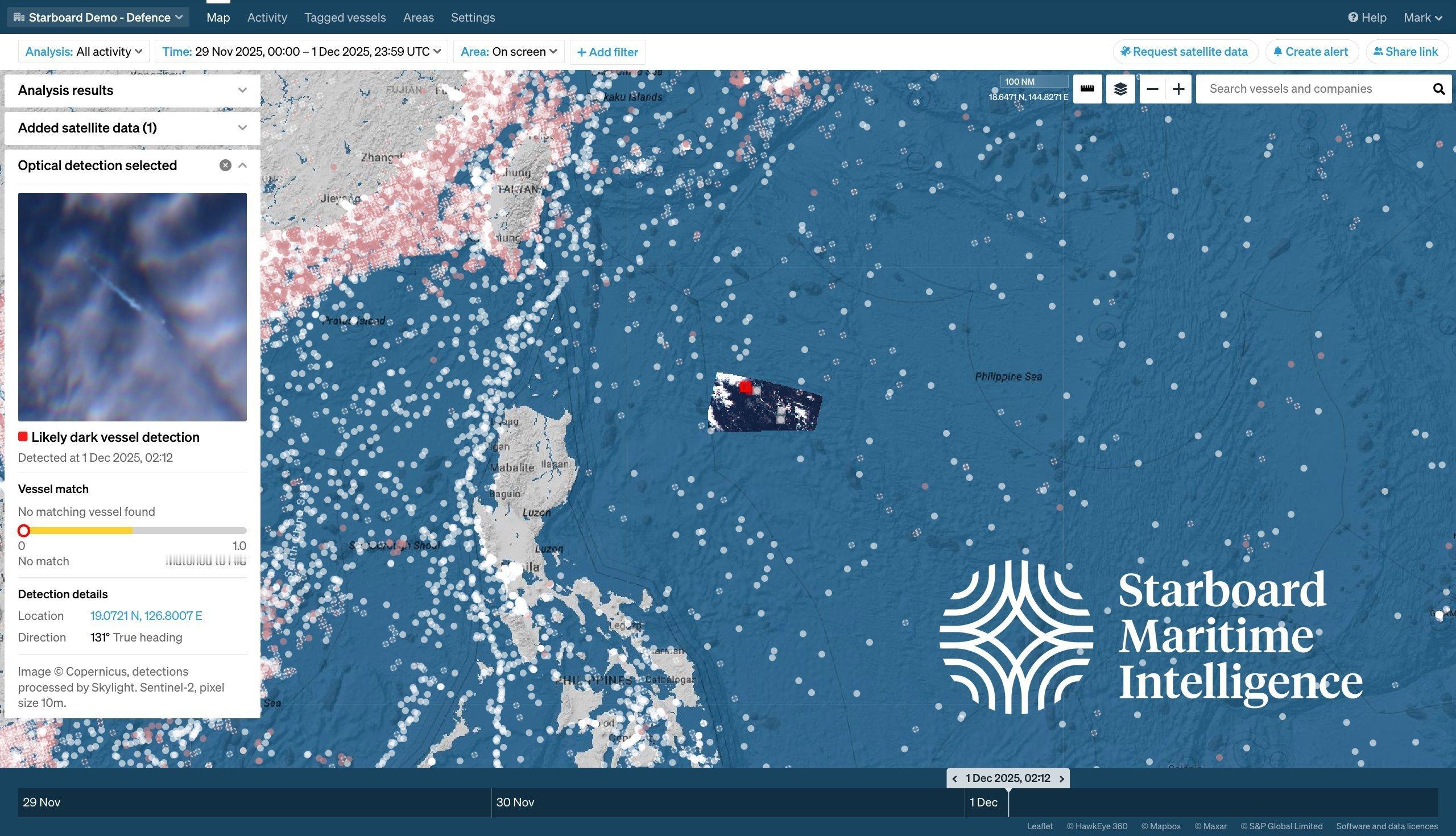Collapse the Optical detection selected panel
Viewport: 1456px width, 836px height.
[x=243, y=165]
